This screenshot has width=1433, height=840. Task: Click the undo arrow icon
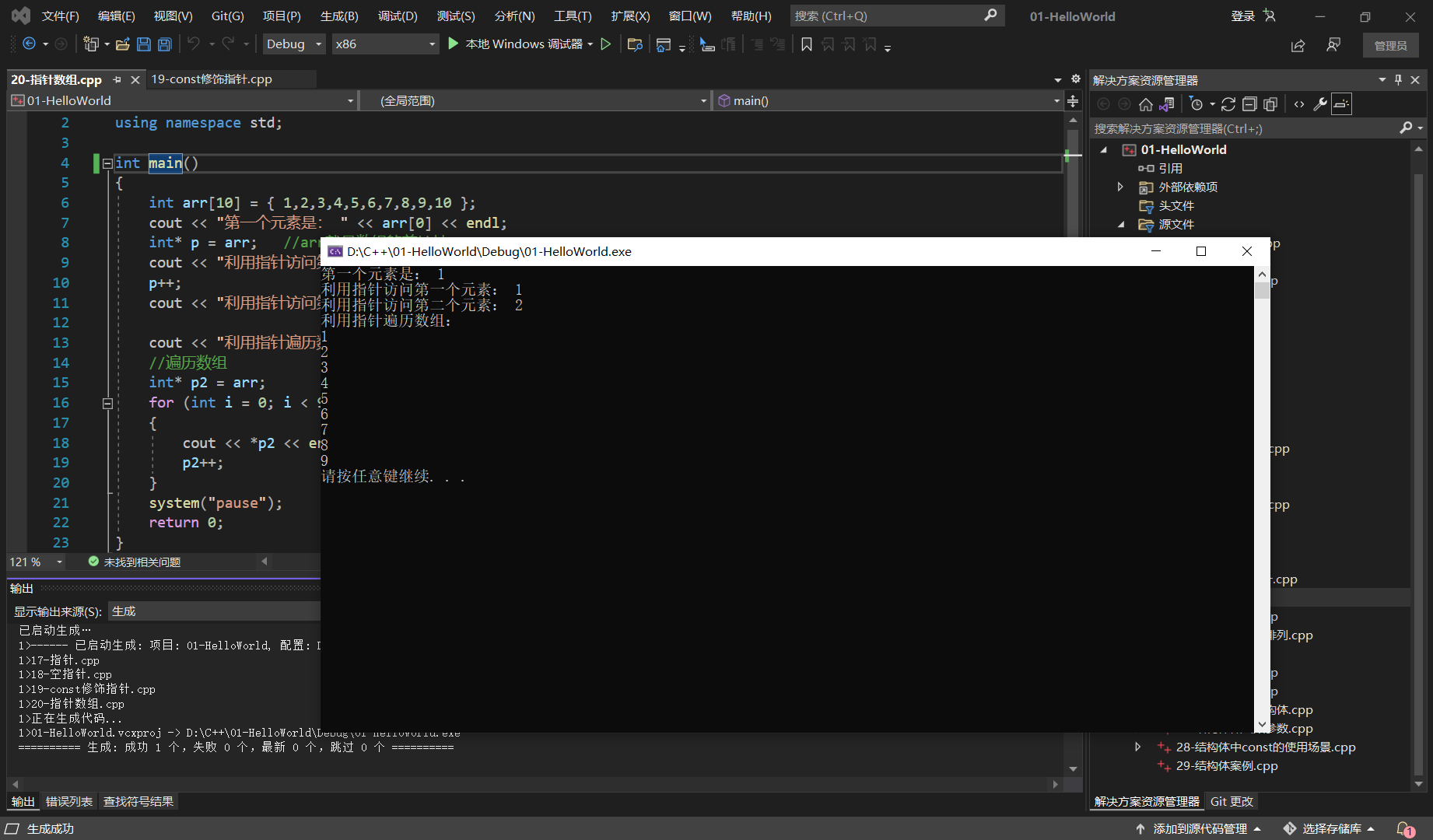pos(194,44)
